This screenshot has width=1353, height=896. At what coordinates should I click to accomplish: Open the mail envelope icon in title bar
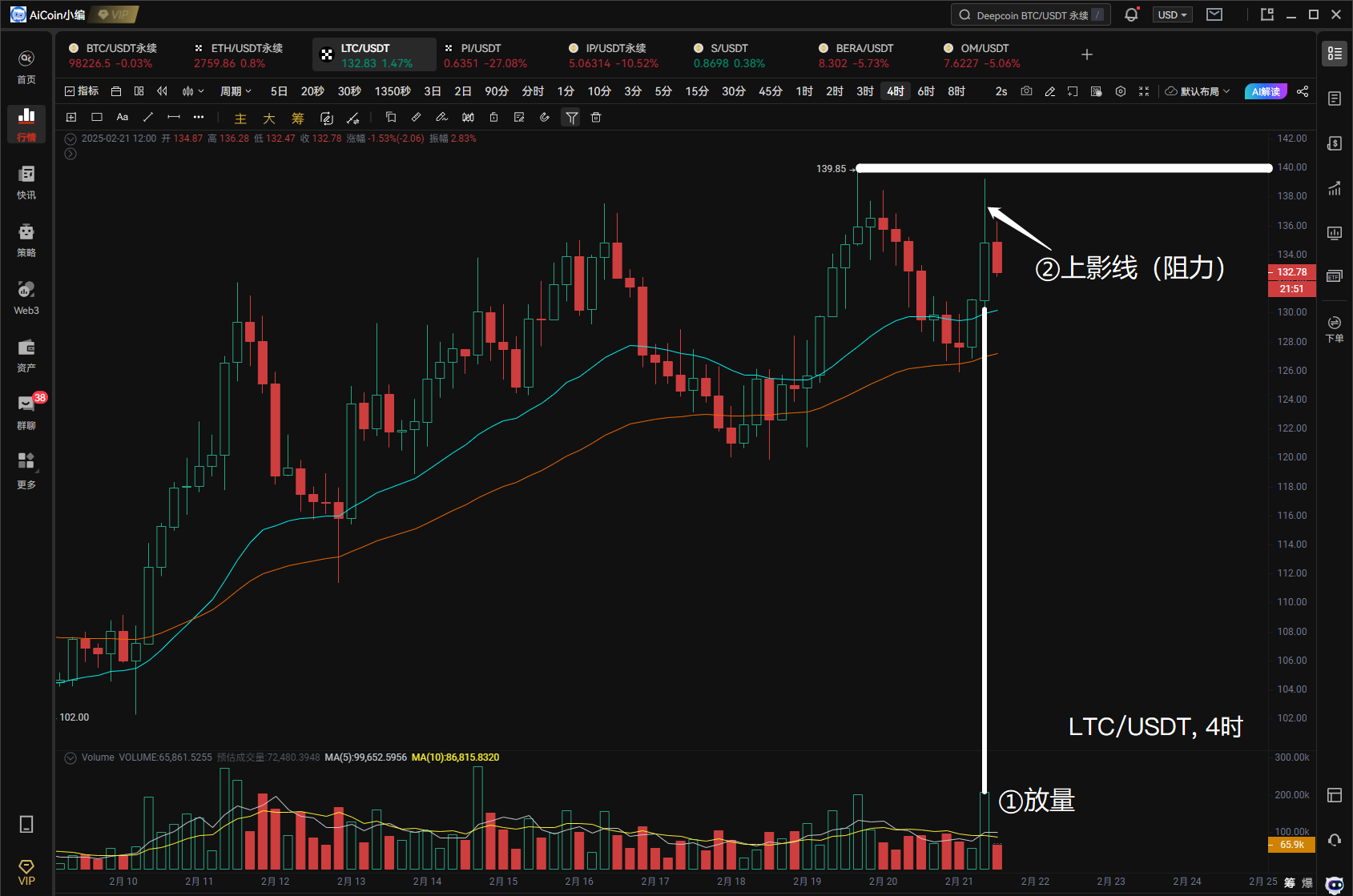[1214, 14]
